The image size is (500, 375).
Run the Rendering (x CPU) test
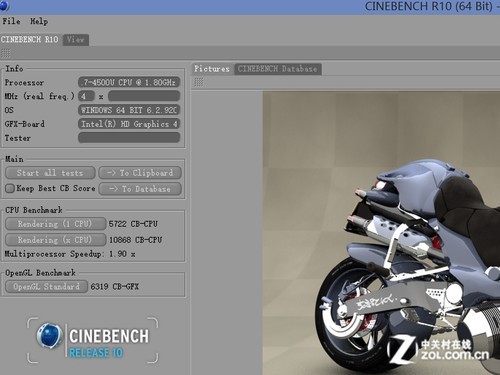(x=55, y=240)
